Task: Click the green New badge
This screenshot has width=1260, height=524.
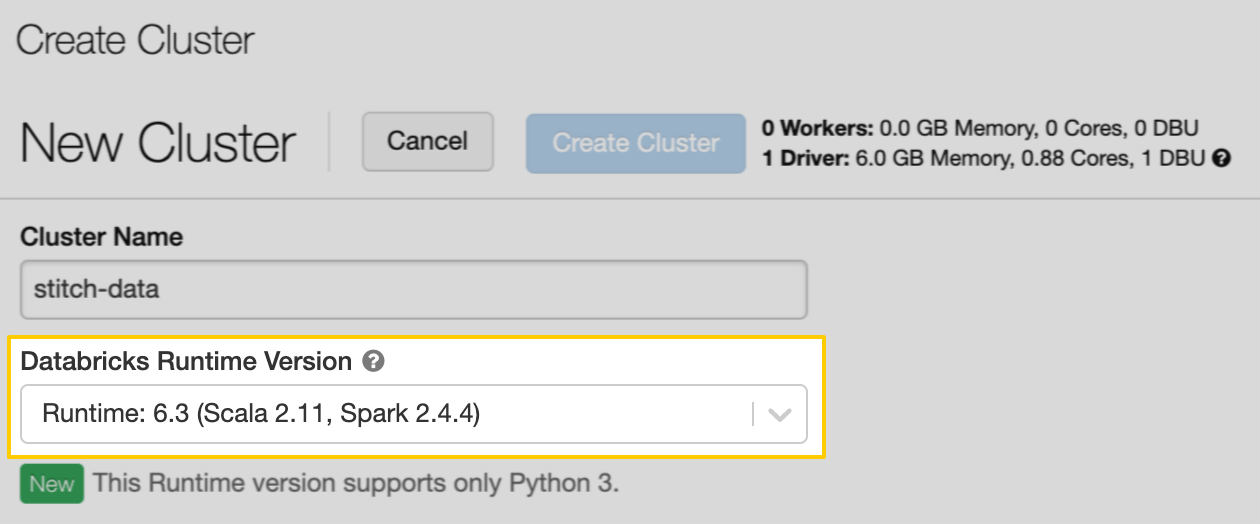Action: [52, 484]
